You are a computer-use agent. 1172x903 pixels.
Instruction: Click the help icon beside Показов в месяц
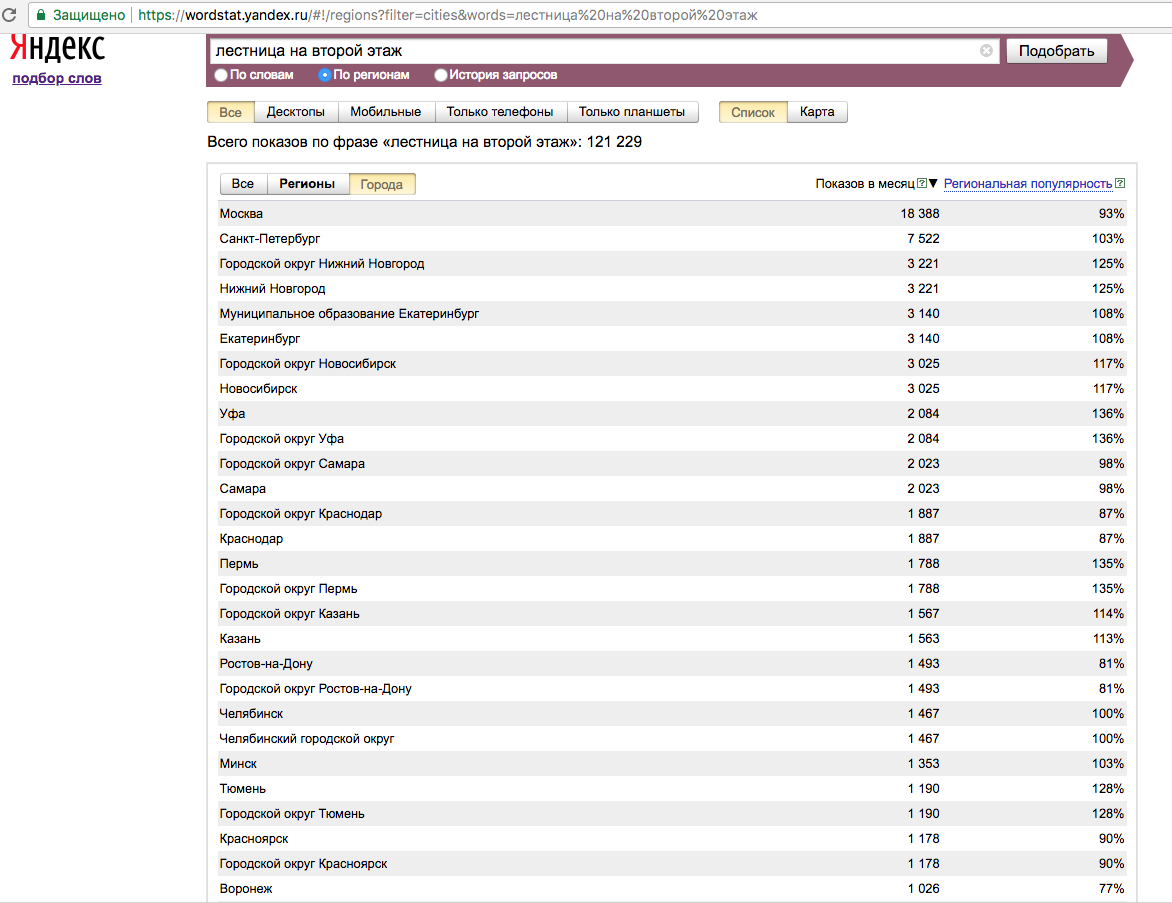pyautogui.click(x=922, y=184)
